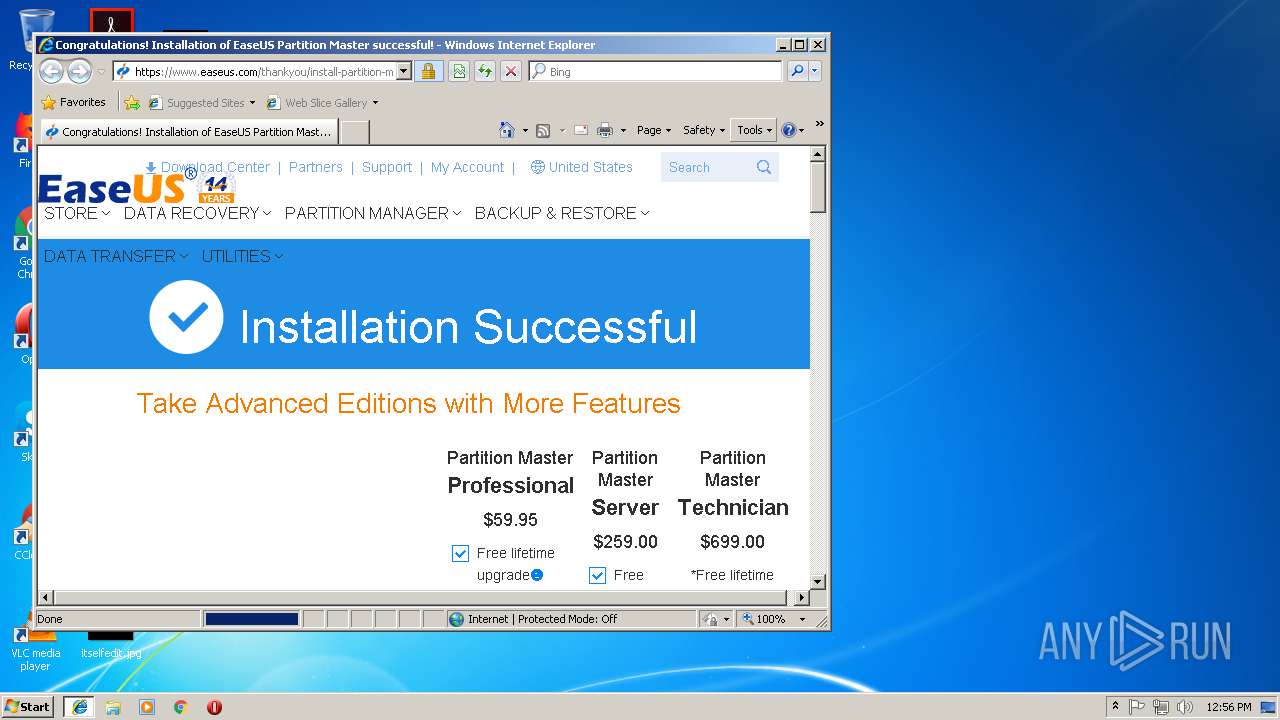This screenshot has width=1280, height=720.
Task: Open the Action Center flag tray icon
Action: 1137,707
